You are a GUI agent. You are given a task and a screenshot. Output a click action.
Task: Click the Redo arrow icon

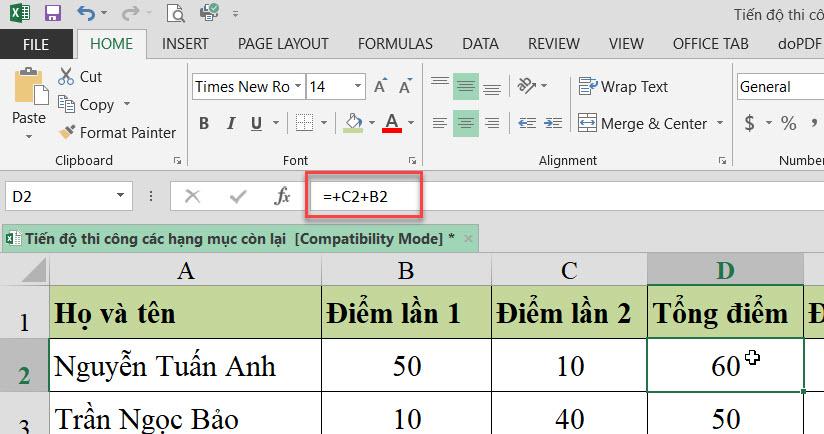(x=130, y=13)
